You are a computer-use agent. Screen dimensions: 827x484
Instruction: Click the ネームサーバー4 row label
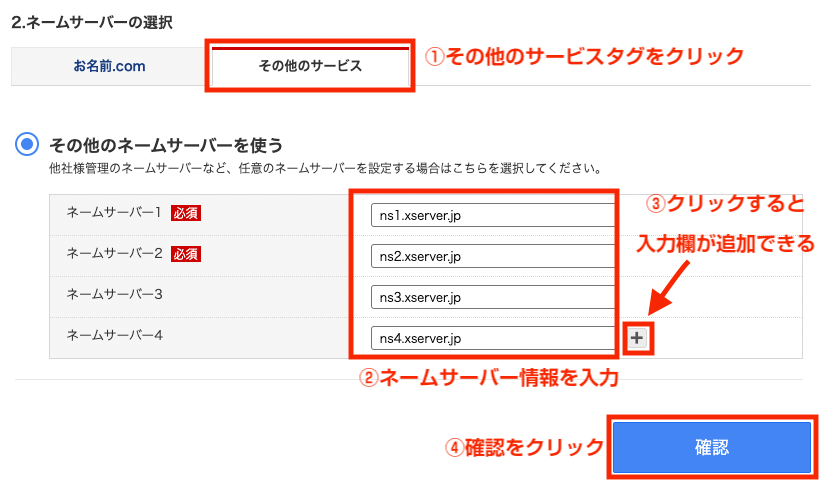click(114, 335)
